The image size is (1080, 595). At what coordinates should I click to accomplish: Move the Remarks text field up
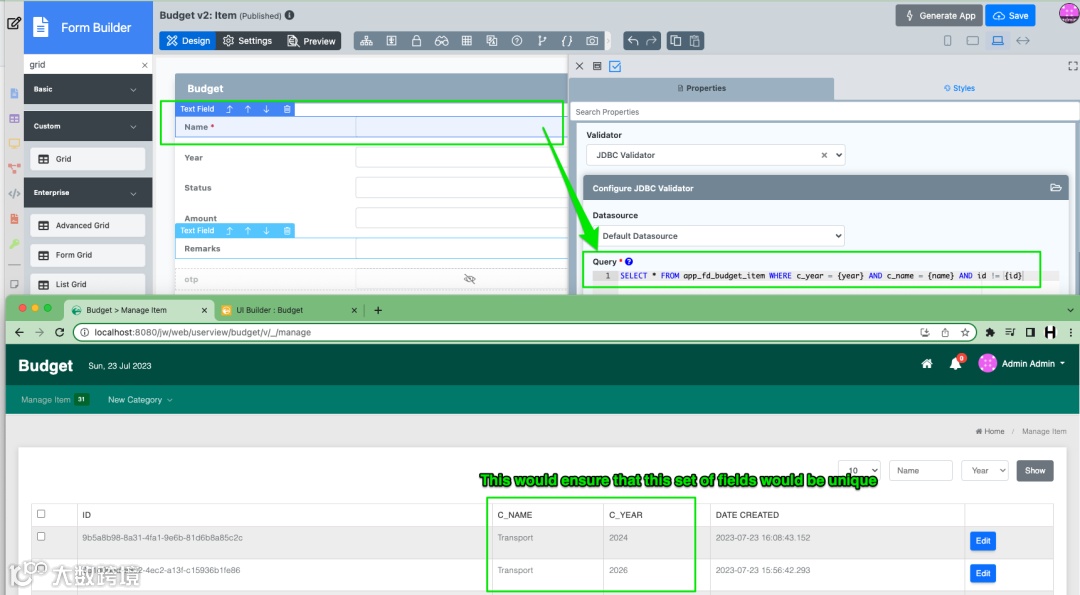click(248, 231)
